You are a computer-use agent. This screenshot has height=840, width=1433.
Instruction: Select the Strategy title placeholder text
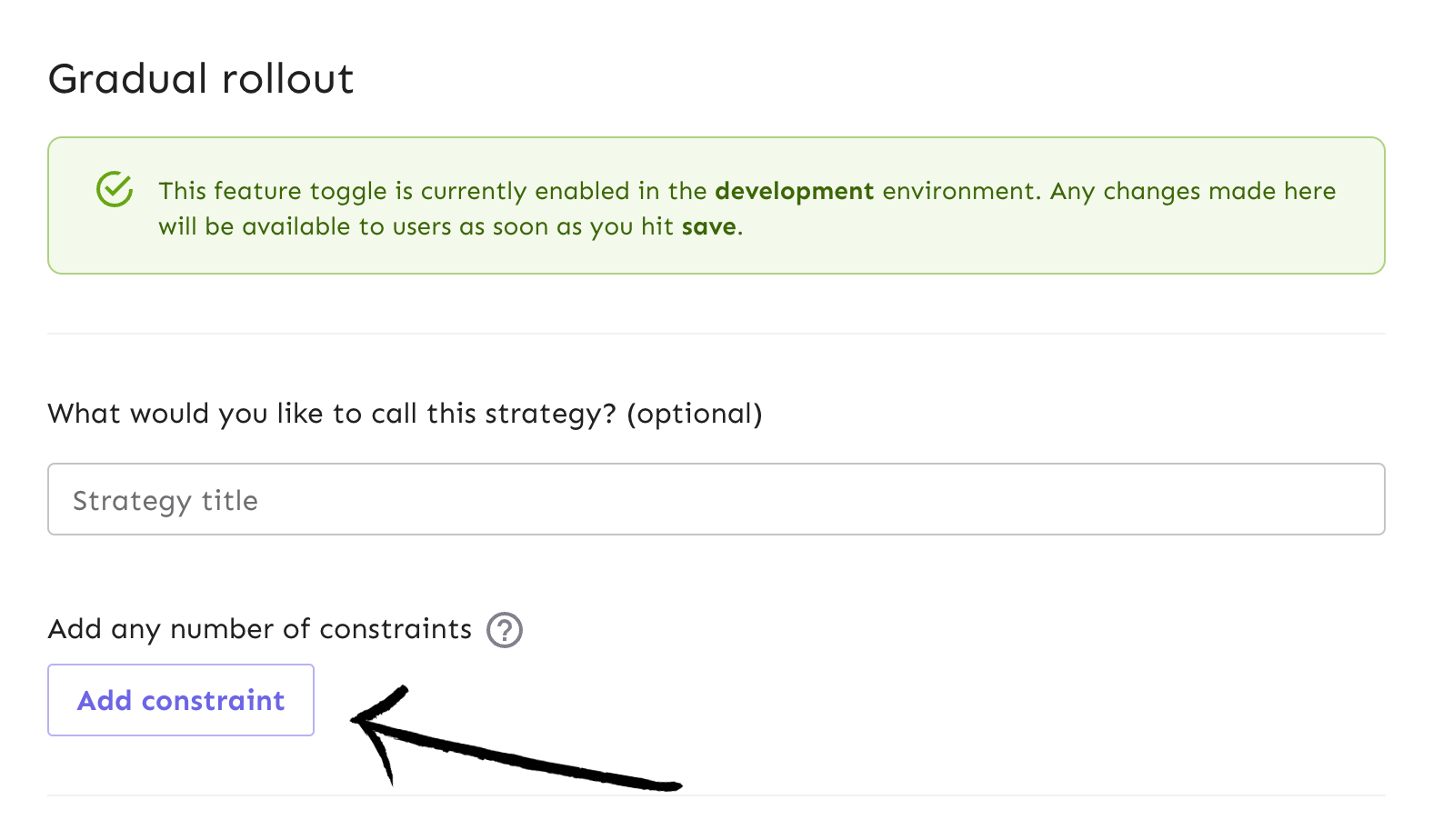(165, 499)
